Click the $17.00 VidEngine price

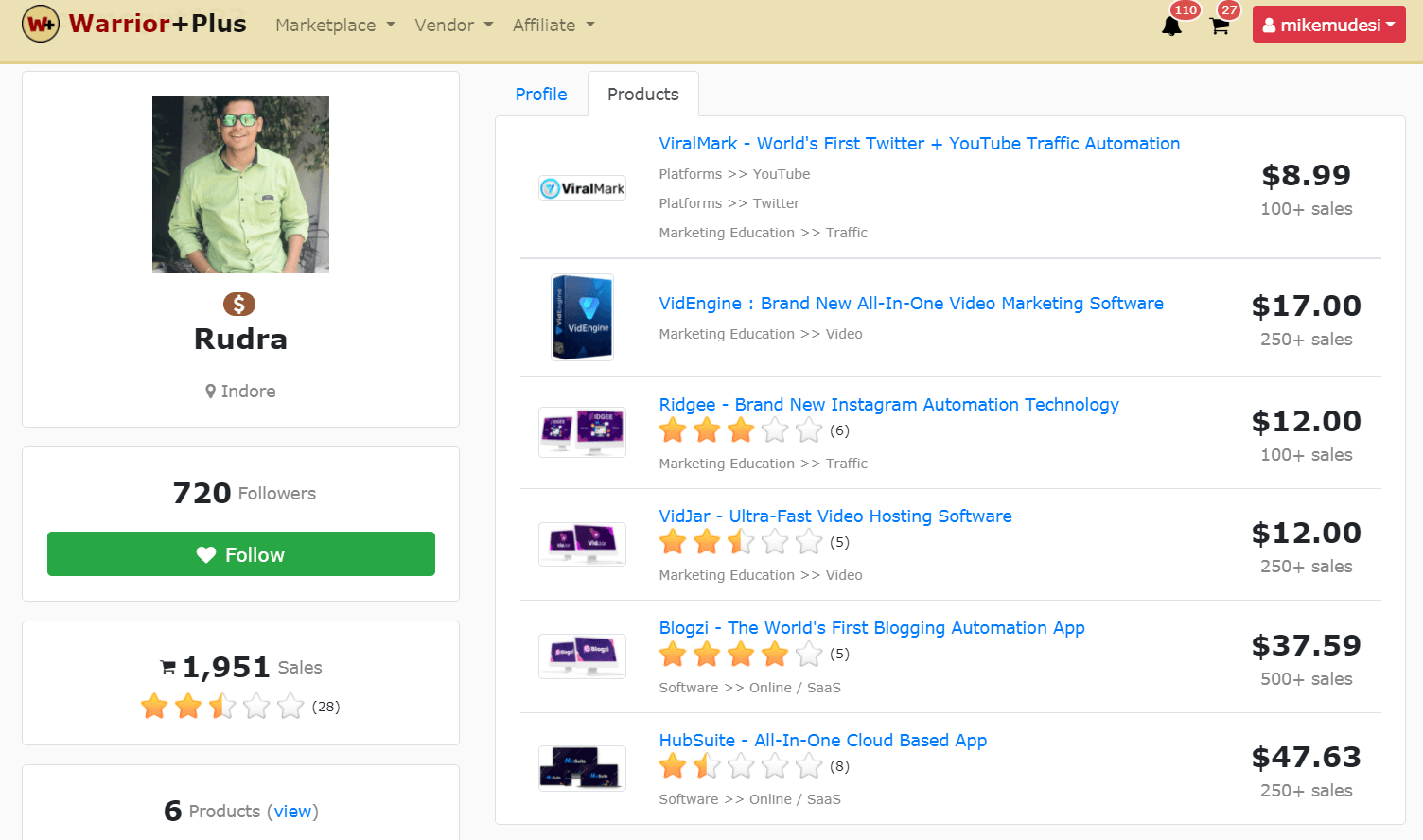coord(1307,306)
